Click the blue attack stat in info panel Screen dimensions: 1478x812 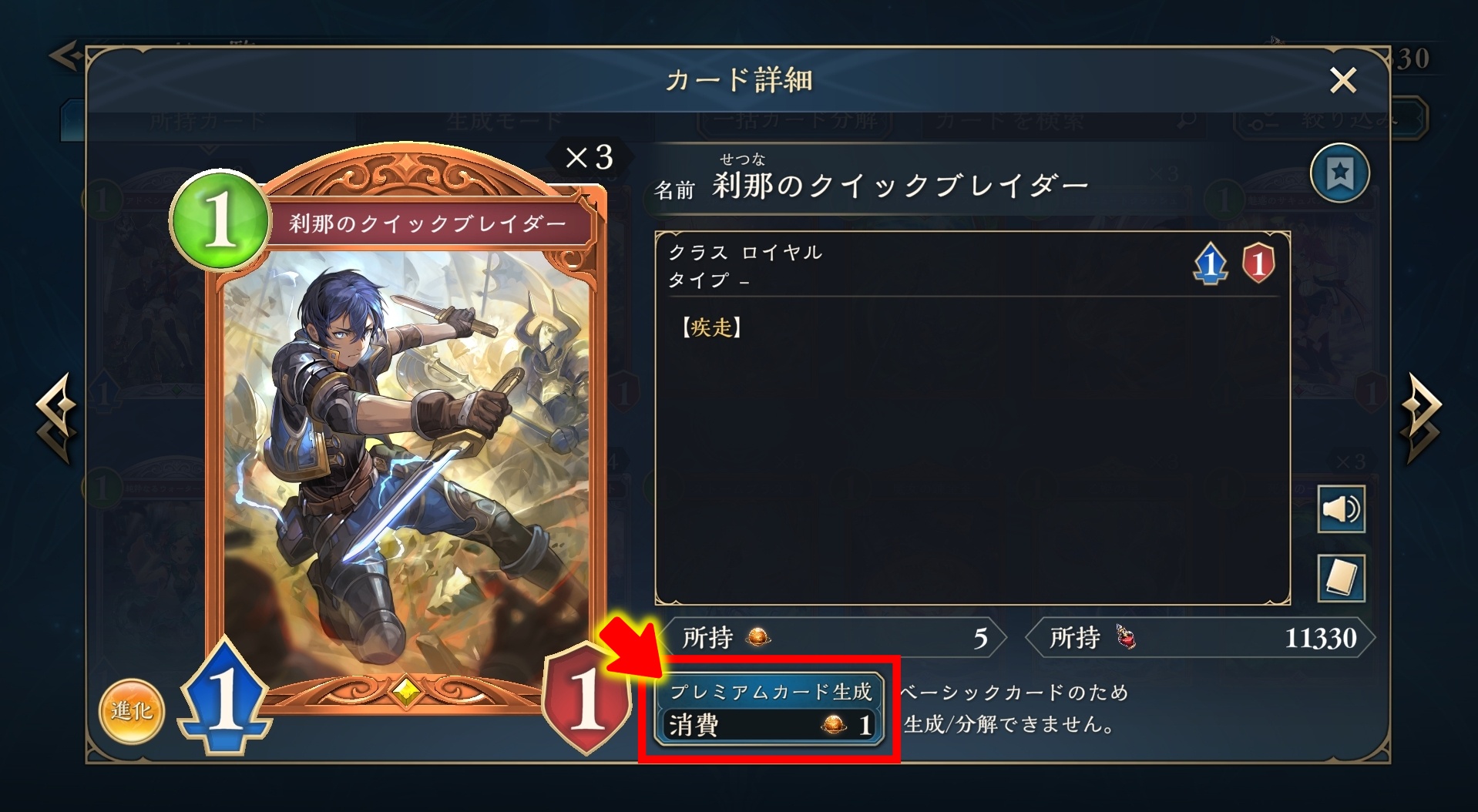[1211, 263]
